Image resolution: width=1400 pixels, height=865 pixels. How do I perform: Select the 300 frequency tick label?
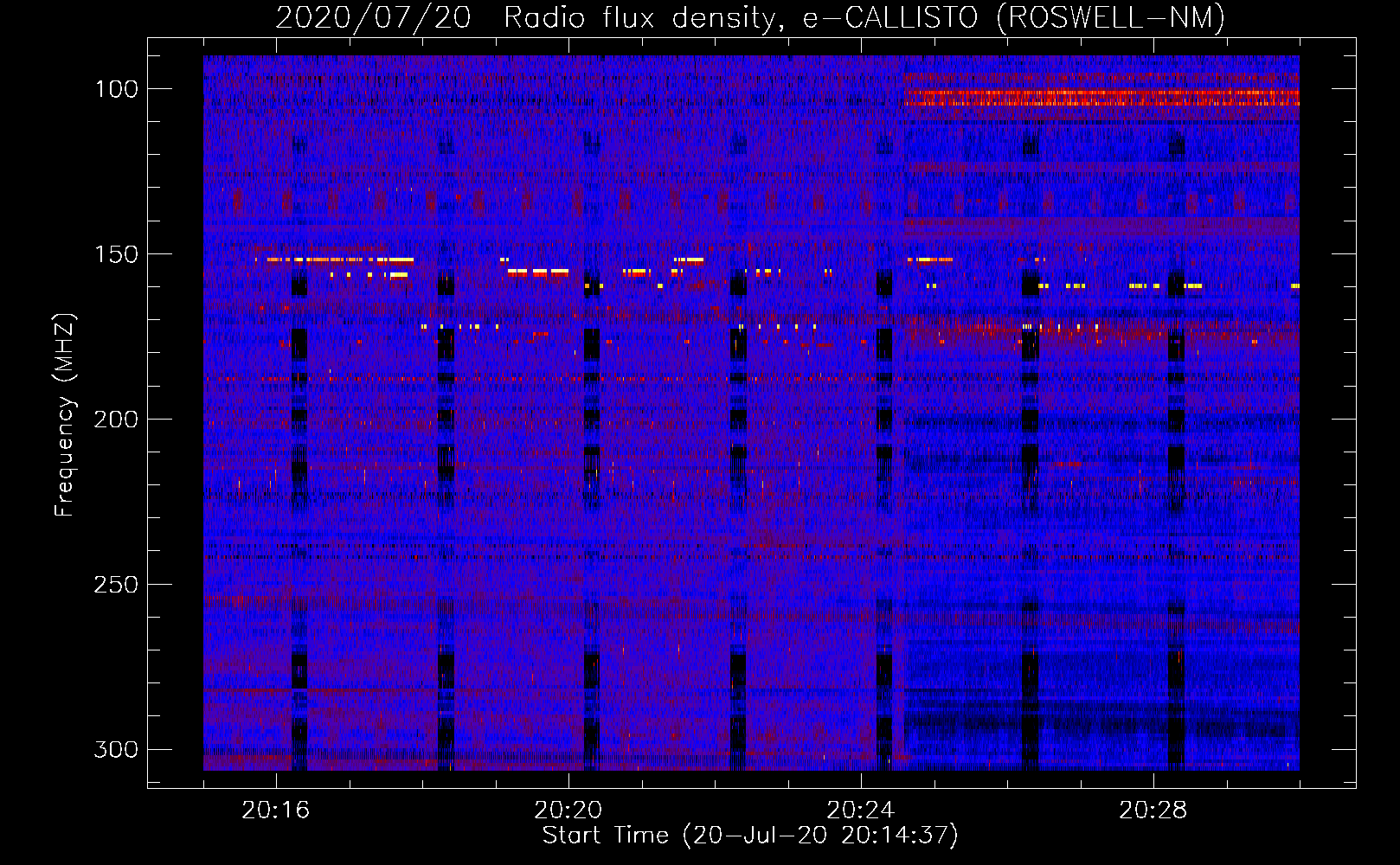(x=116, y=749)
